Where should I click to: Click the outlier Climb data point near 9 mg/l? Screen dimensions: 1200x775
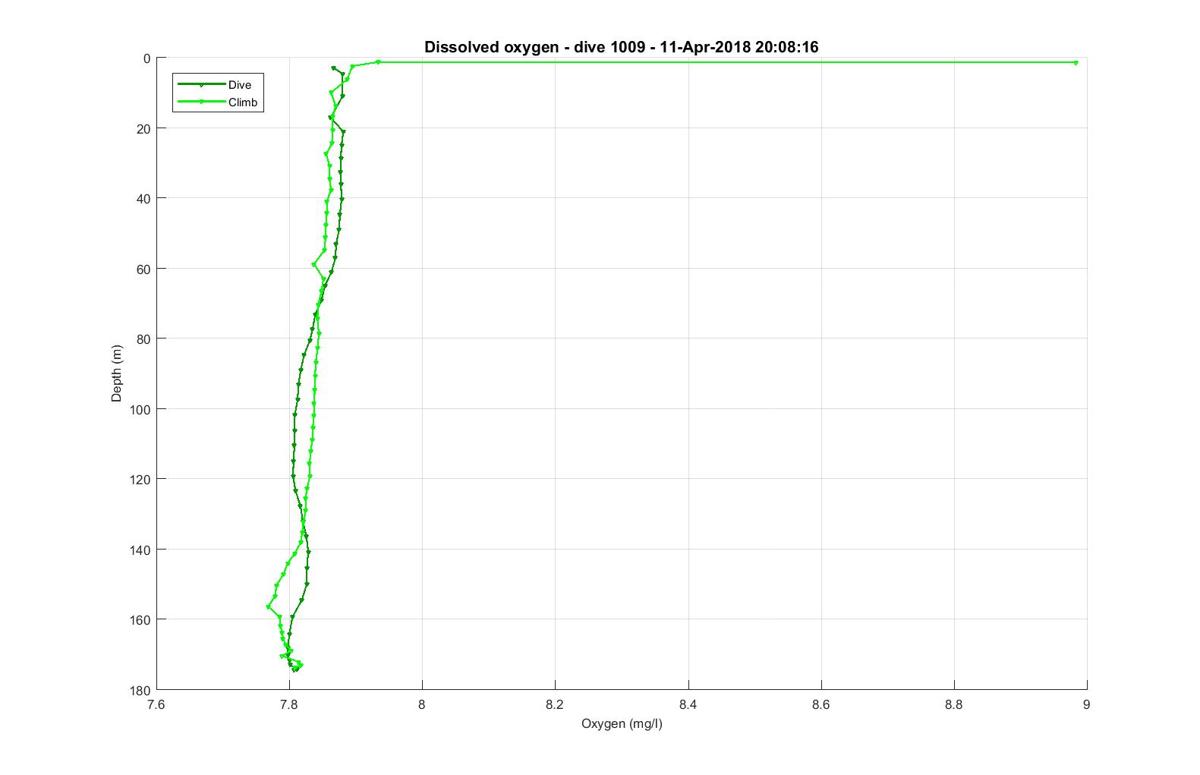point(1075,62)
